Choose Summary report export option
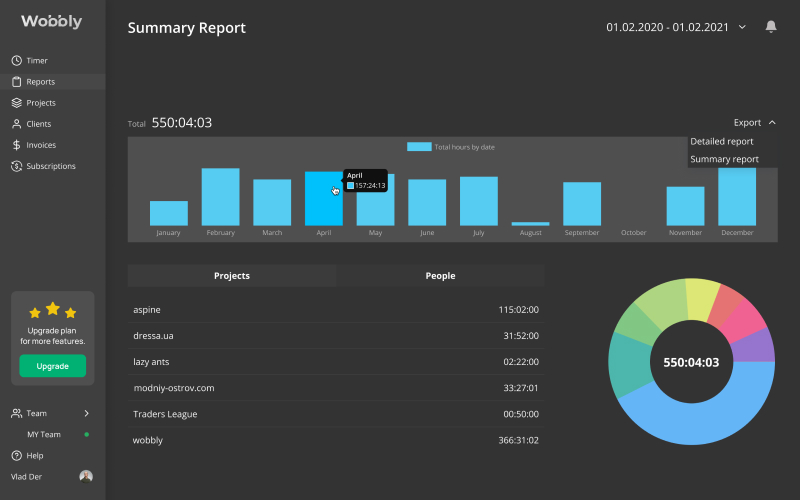800x500 pixels. [x=724, y=159]
